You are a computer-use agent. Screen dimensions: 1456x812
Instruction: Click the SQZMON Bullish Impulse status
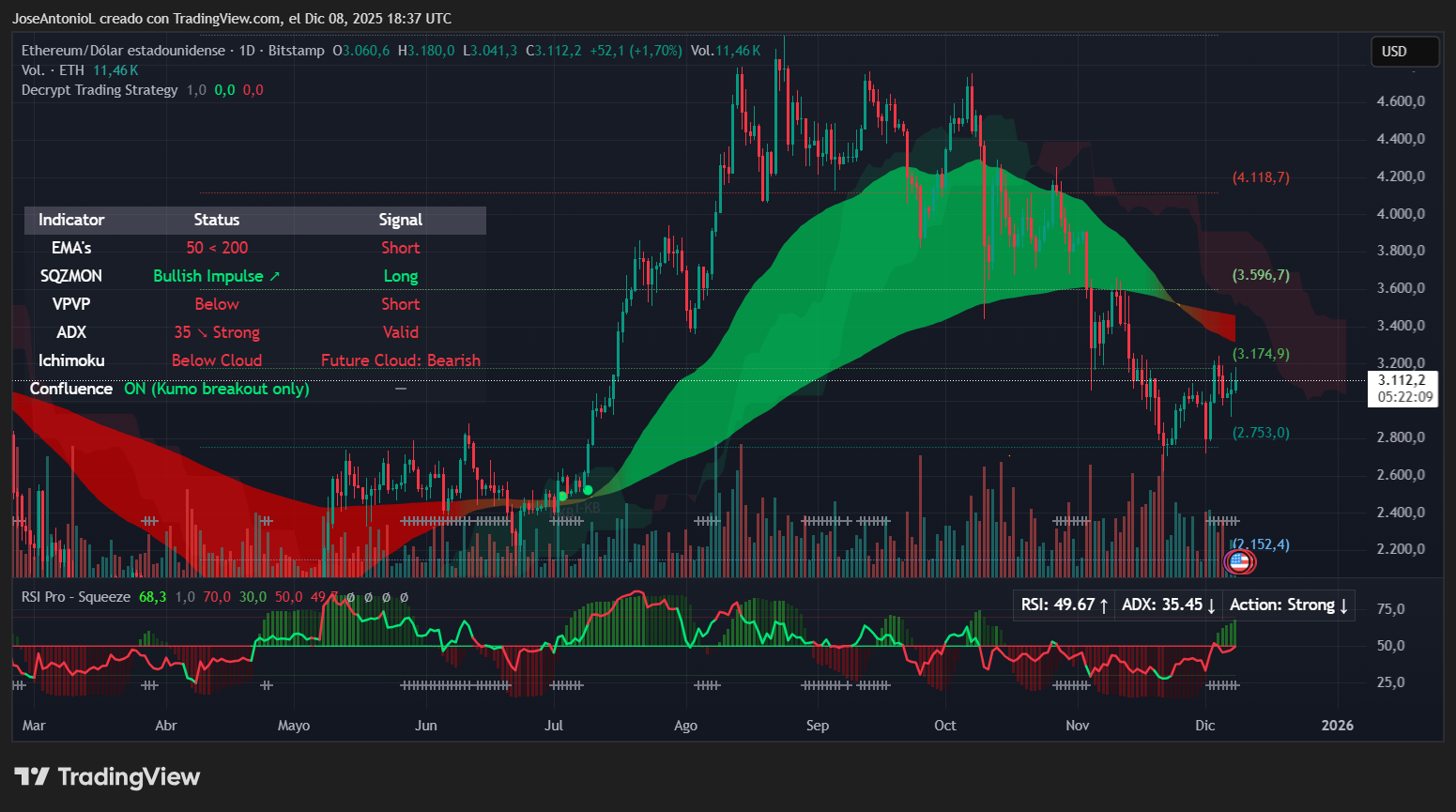pyautogui.click(x=216, y=276)
